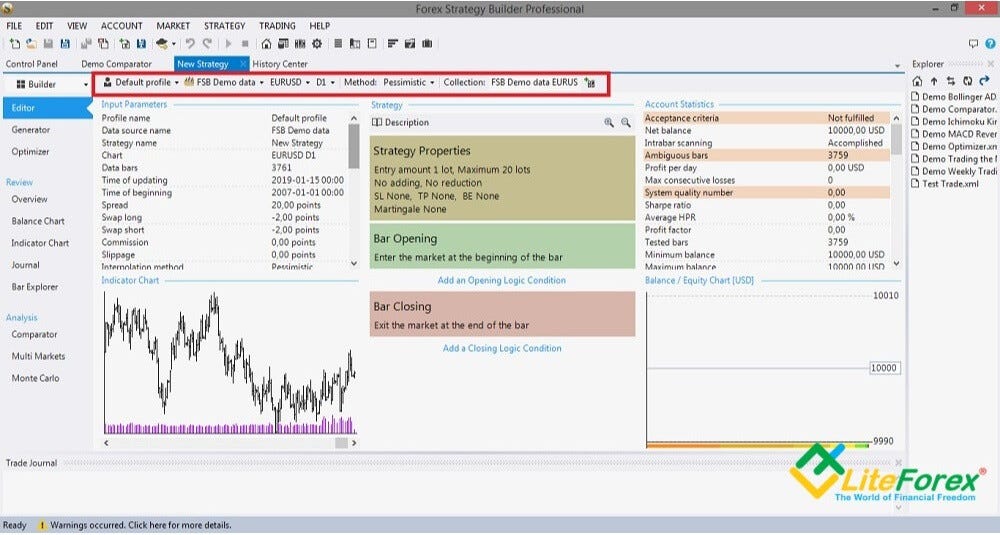Image resolution: width=1000 pixels, height=535 pixels.
Task: Expand the graduation cap dropdown arrow
Action: 173,44
